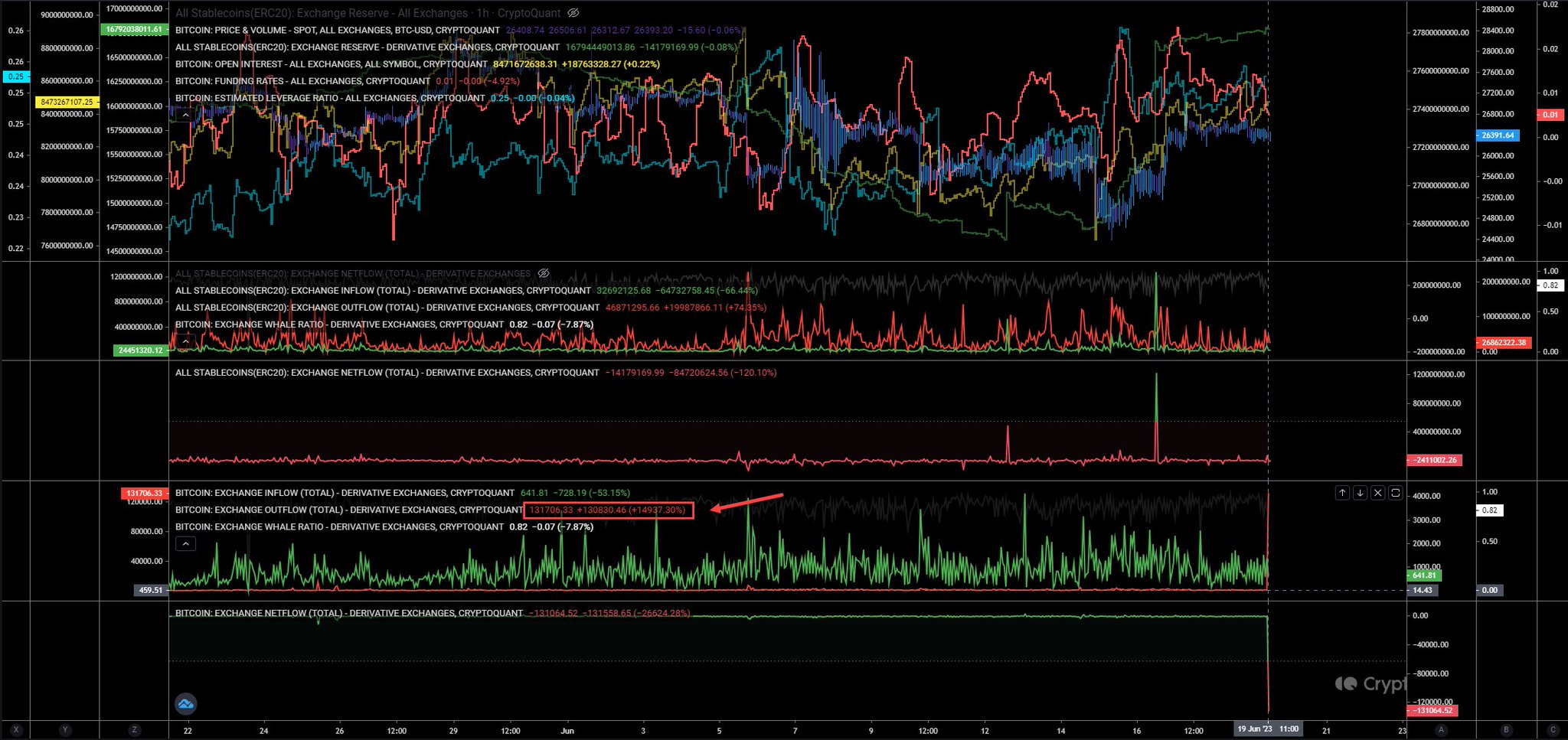Click green 641.81 inflow label
The width and height of the screenshot is (1568, 740).
tap(1424, 575)
